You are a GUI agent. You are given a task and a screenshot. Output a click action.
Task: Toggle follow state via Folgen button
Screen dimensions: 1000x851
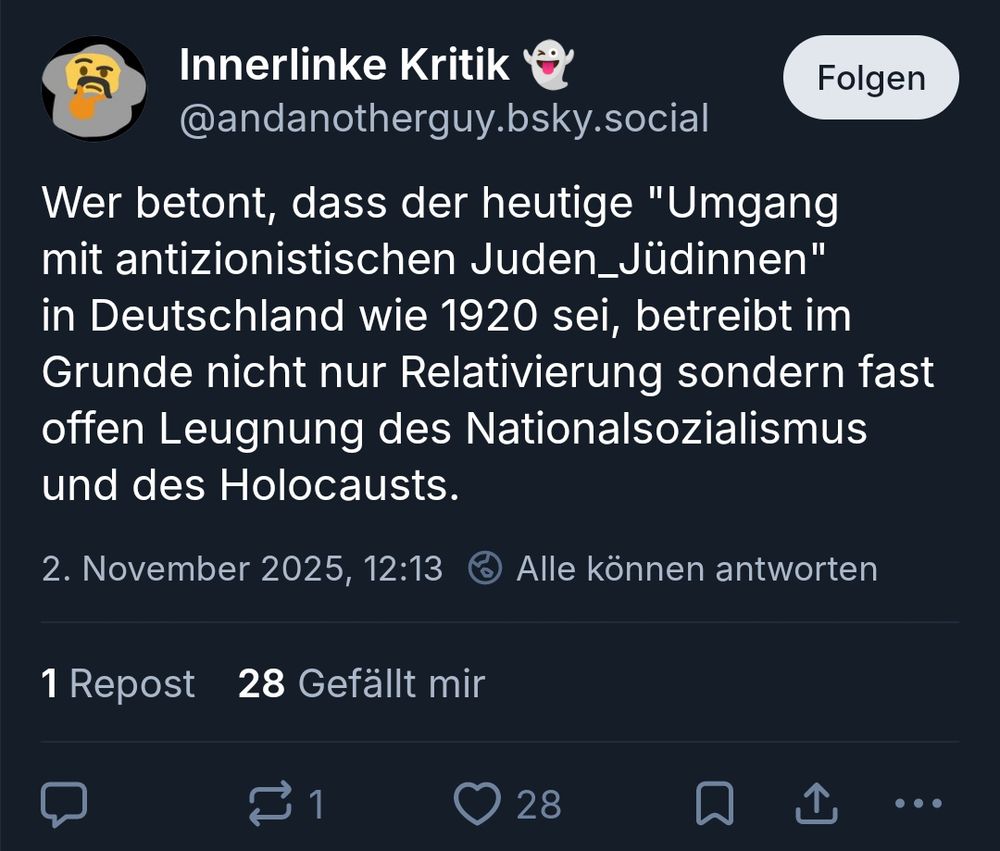tap(869, 77)
